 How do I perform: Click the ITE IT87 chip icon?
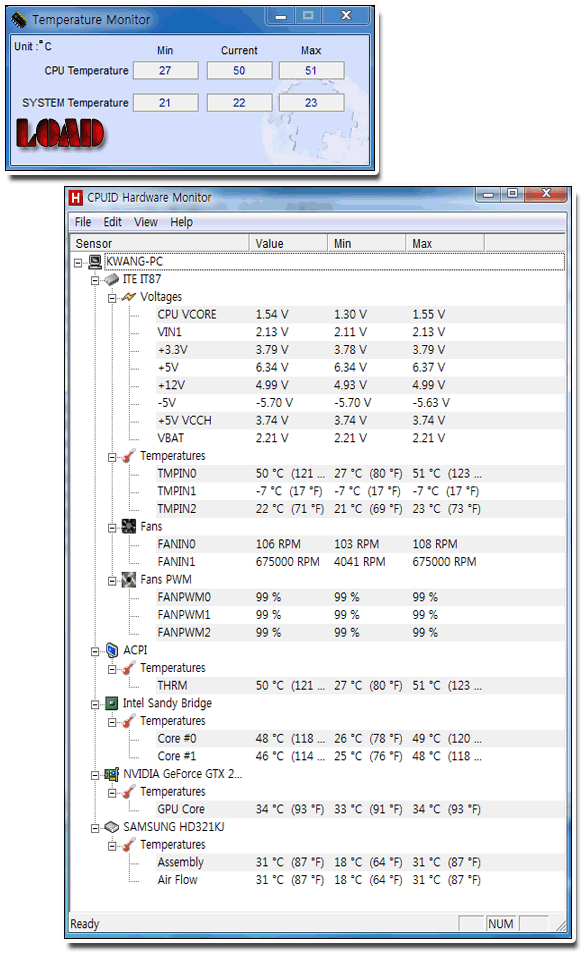click(x=111, y=280)
